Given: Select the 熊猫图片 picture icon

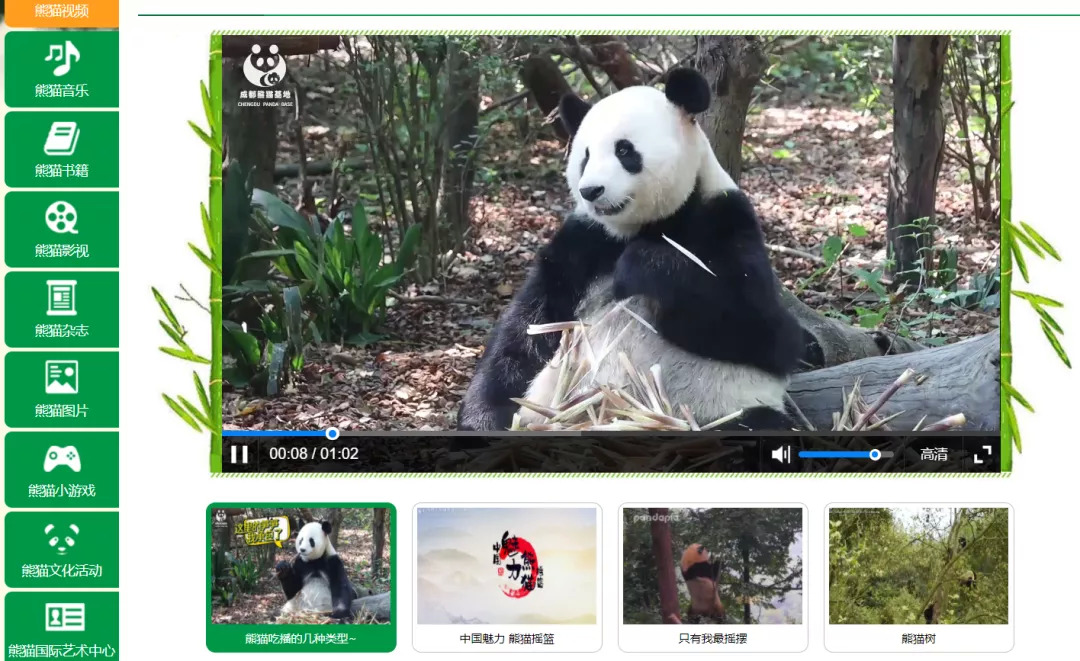Looking at the screenshot, I should coord(62,378).
